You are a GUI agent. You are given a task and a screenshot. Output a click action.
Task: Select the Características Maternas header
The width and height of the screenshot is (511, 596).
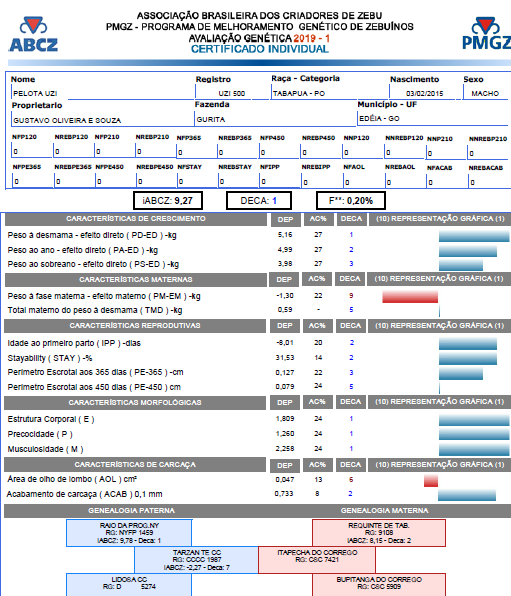136,279
